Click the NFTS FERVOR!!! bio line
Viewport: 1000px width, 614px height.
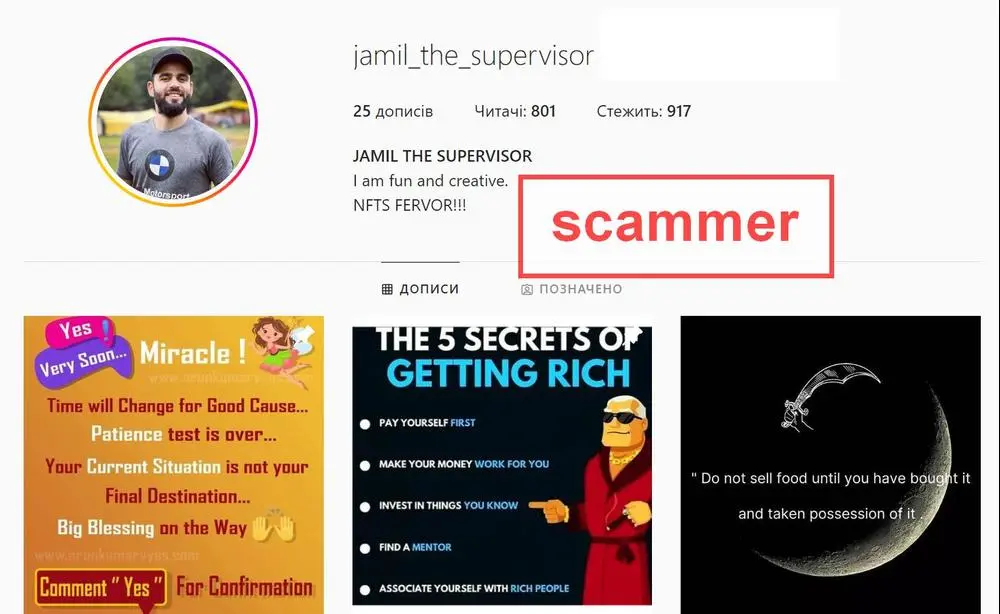(409, 205)
